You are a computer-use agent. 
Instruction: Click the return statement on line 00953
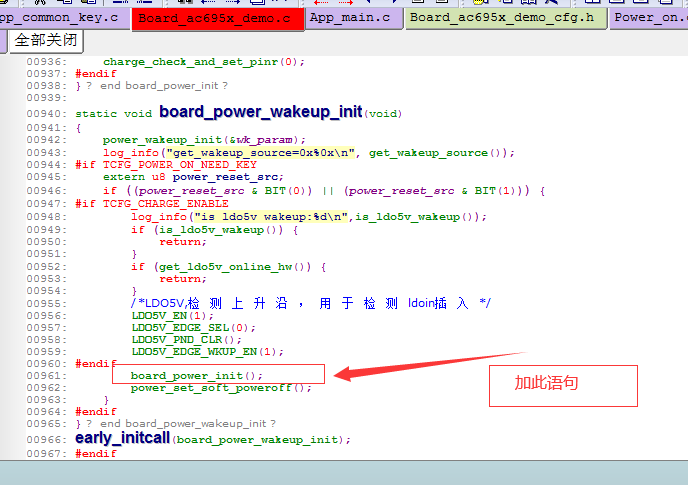(x=183, y=279)
